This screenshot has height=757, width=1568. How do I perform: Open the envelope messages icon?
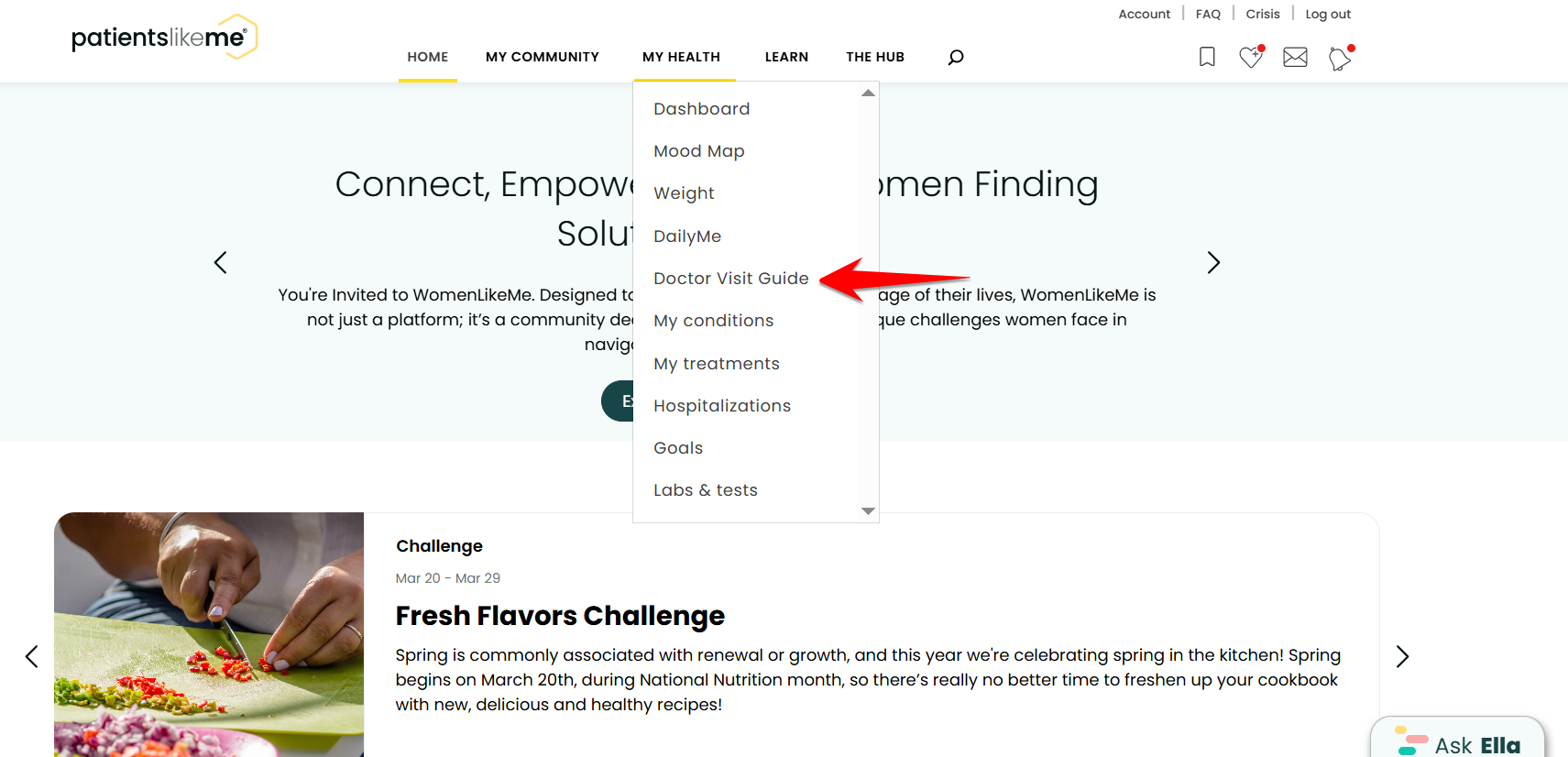pyautogui.click(x=1295, y=58)
